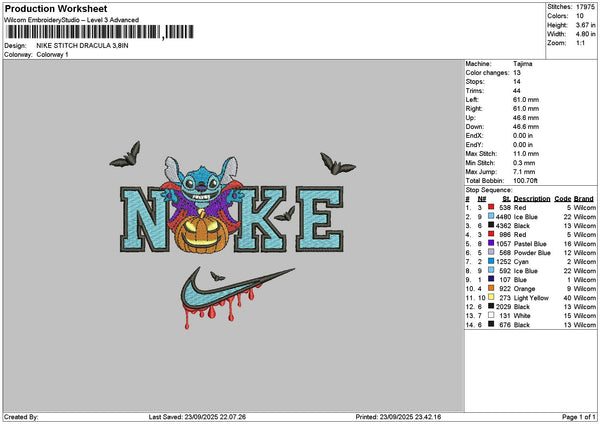Select the Light Yellow description text

(x=531, y=298)
